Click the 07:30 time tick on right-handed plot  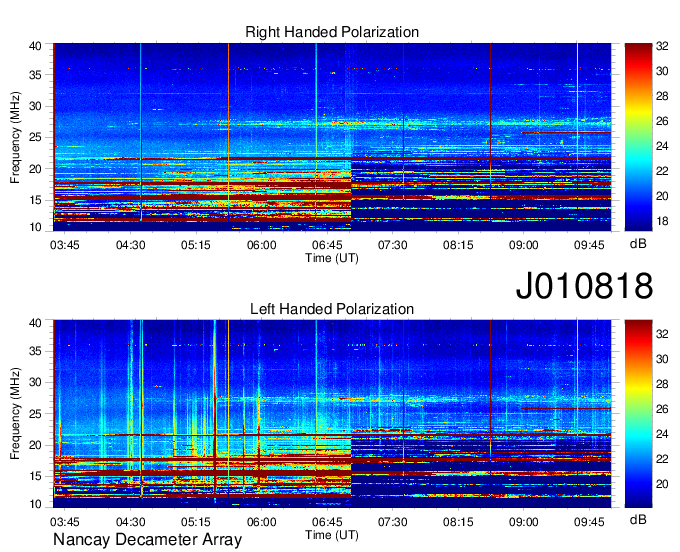coord(392,245)
